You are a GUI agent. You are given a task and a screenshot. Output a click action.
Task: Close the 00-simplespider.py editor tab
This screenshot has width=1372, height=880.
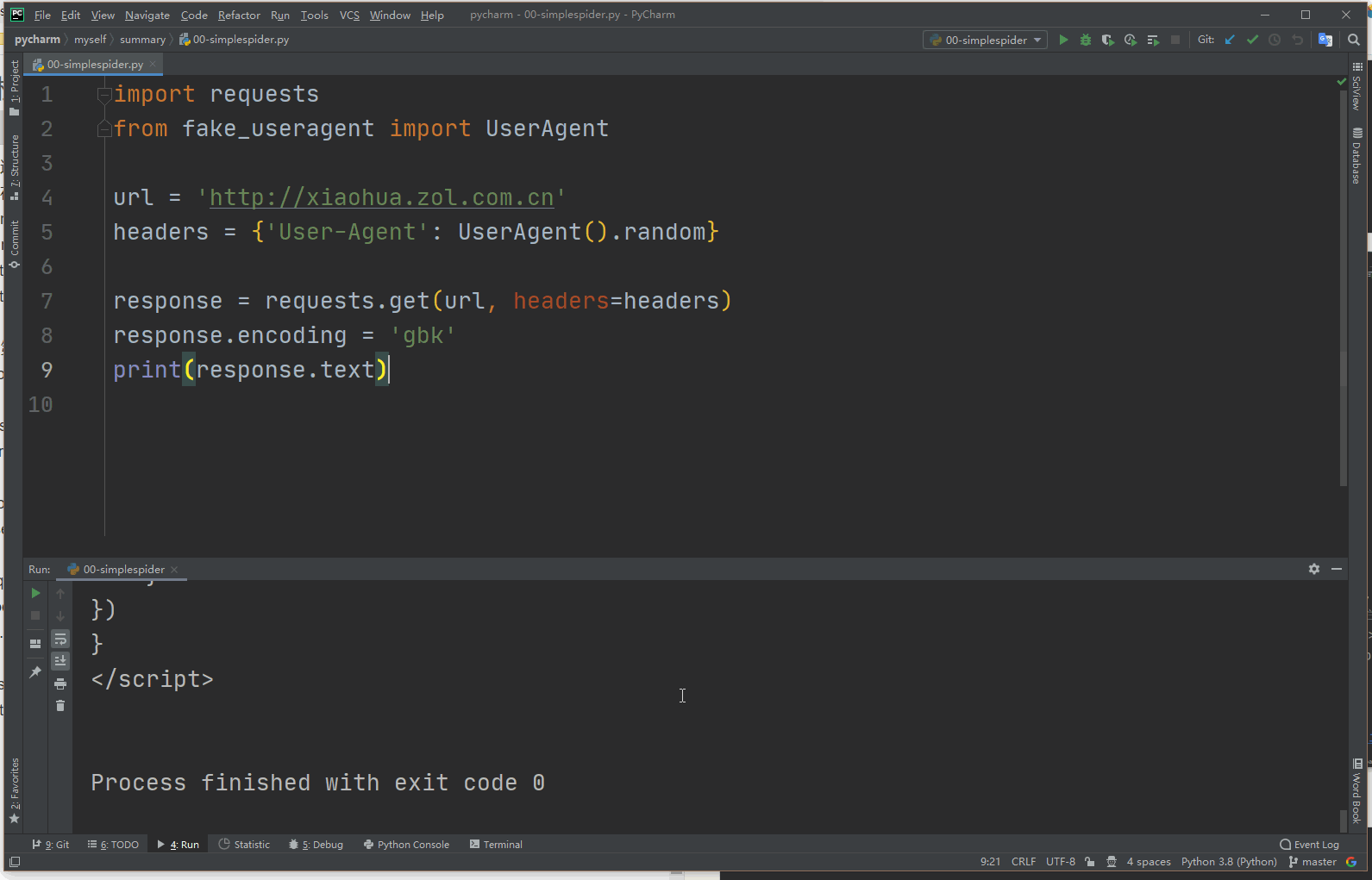153,64
